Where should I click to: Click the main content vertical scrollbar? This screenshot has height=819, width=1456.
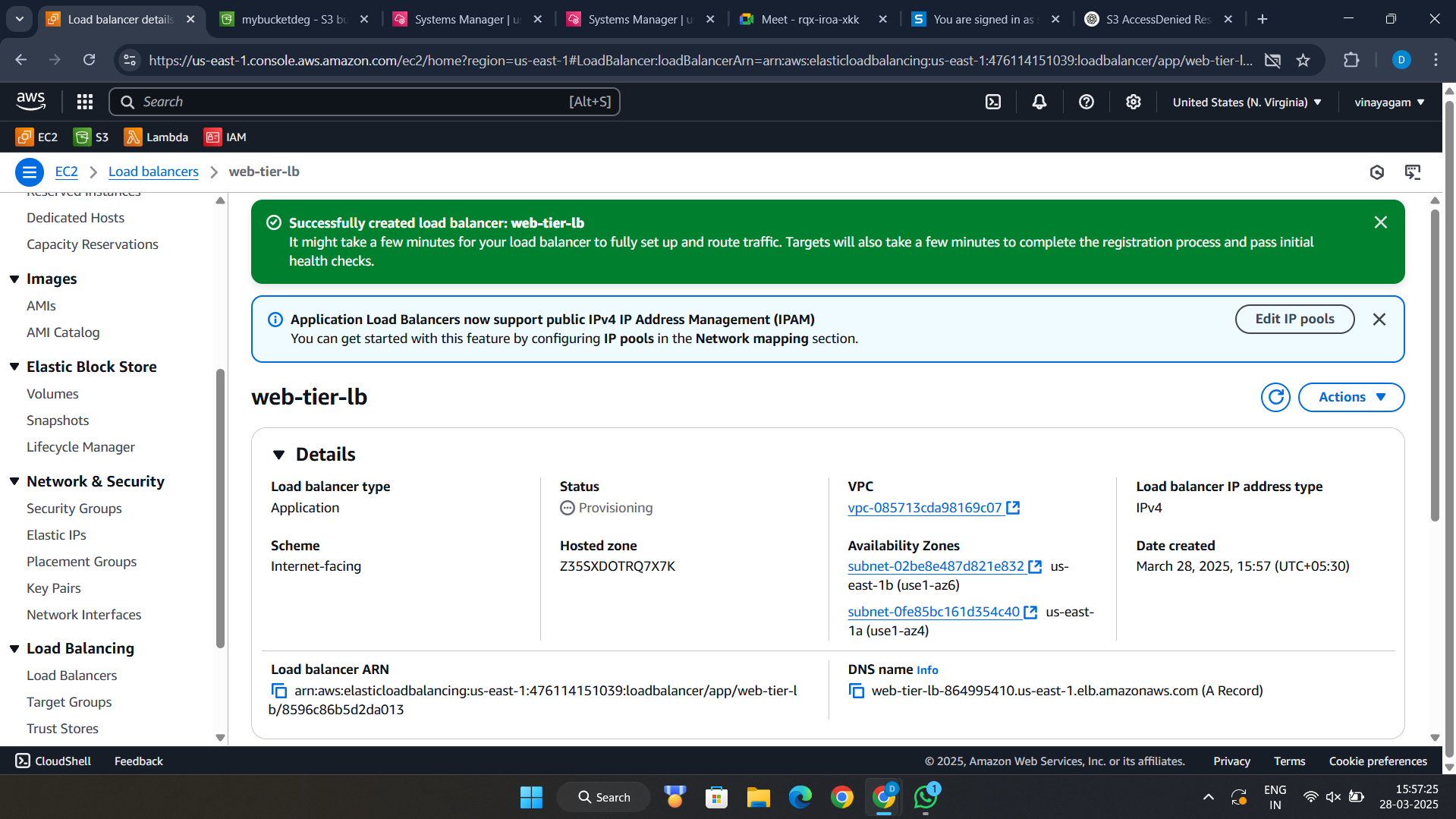tap(1435, 364)
